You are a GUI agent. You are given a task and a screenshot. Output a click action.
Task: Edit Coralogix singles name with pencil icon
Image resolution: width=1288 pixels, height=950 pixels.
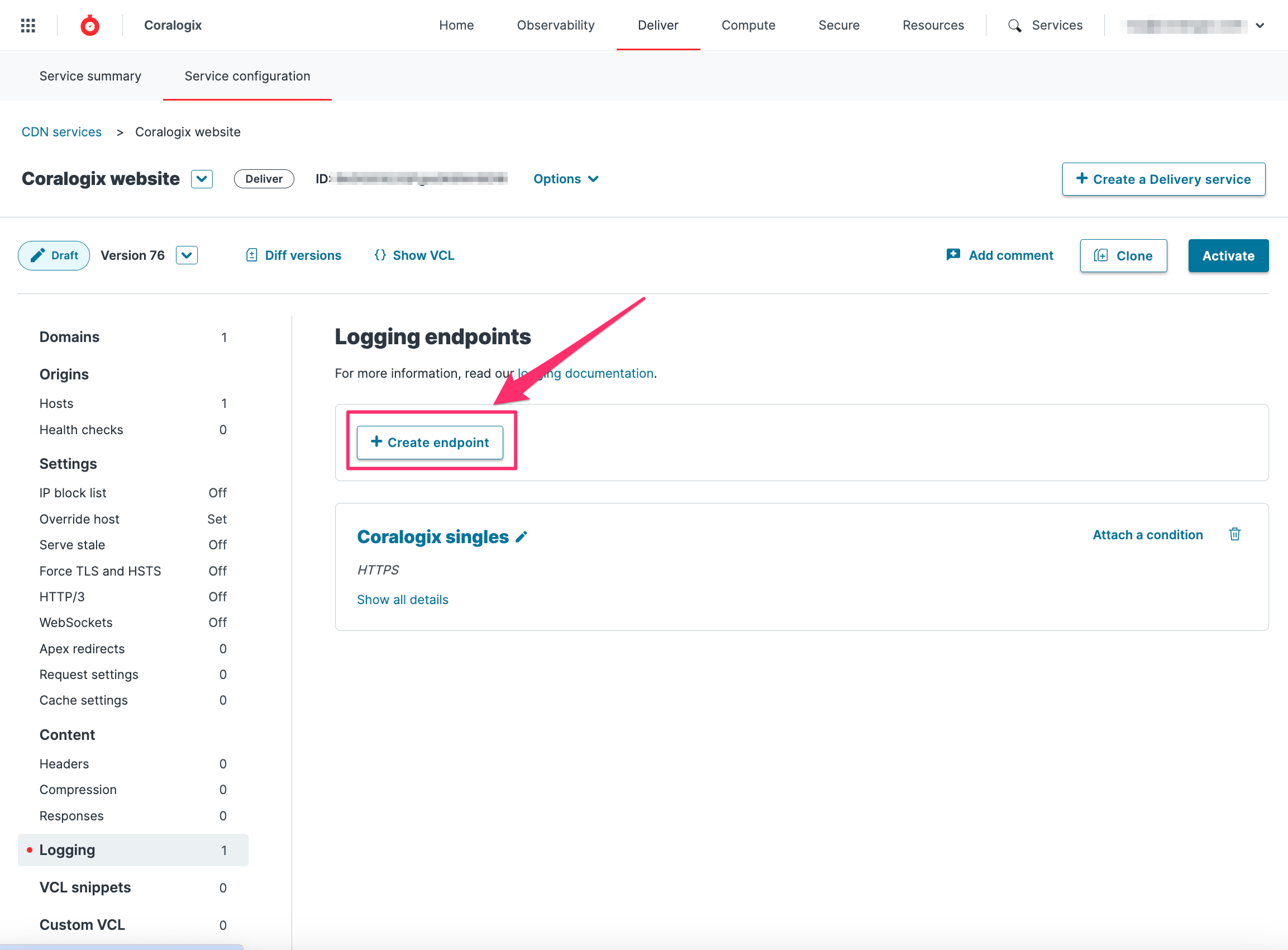pyautogui.click(x=521, y=536)
